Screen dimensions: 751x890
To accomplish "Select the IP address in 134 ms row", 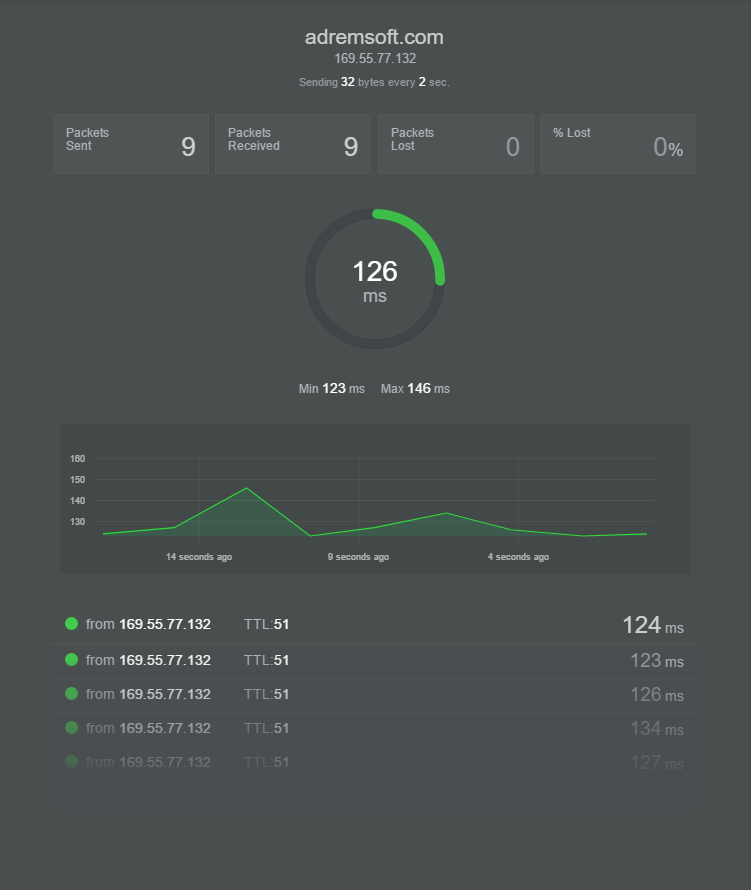I will pos(165,728).
